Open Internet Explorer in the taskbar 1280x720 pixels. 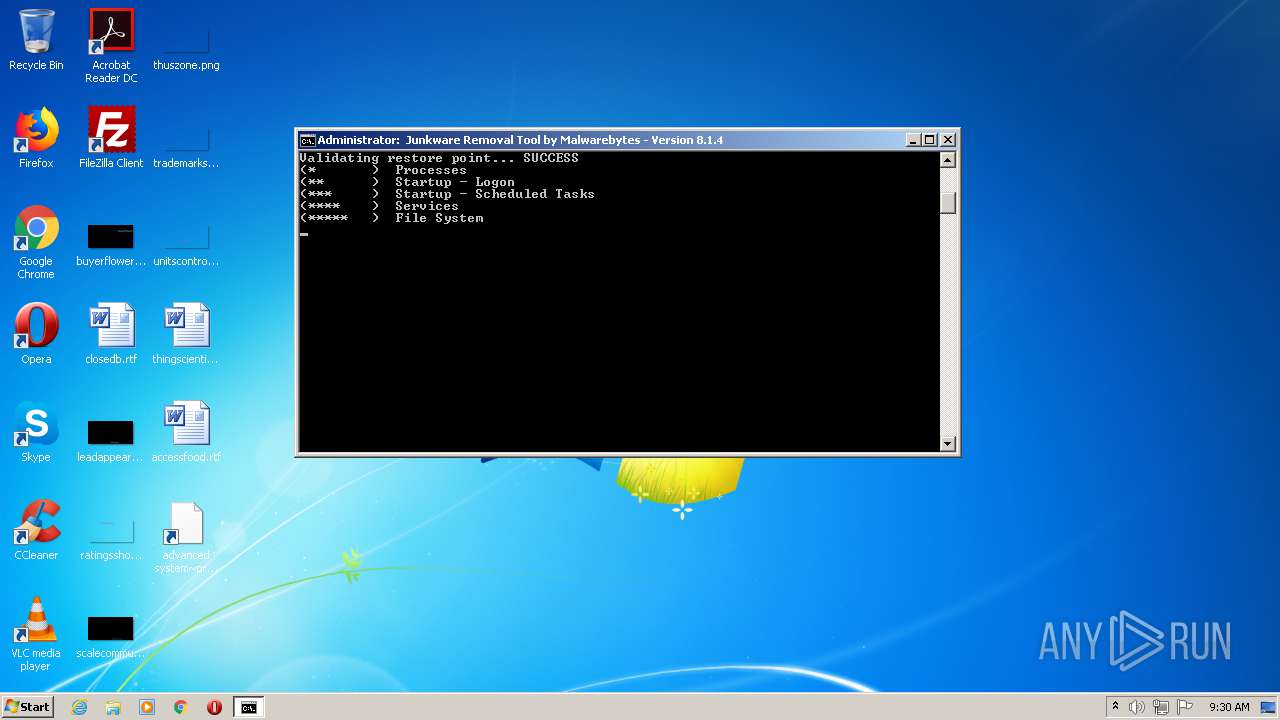[79, 707]
